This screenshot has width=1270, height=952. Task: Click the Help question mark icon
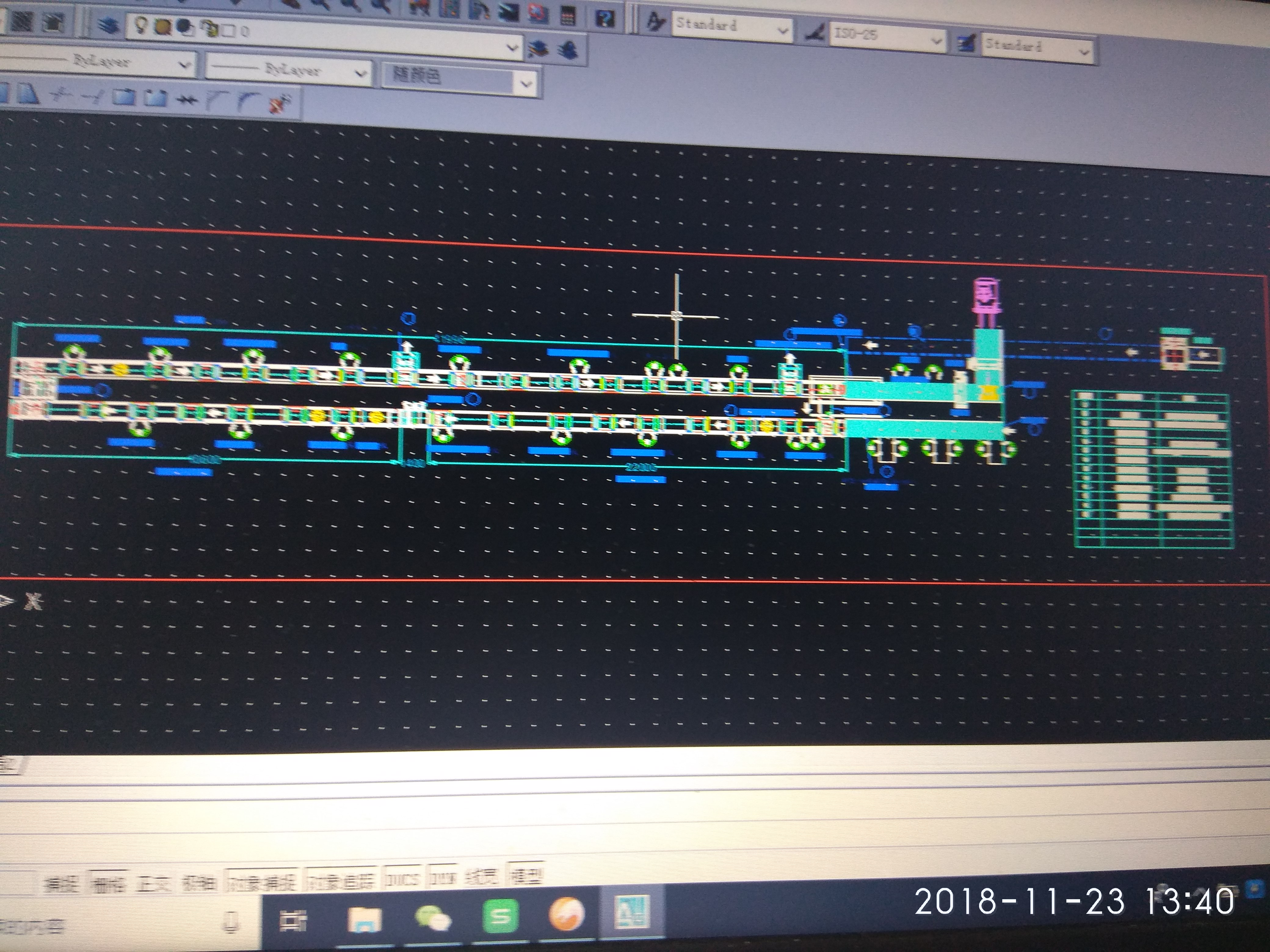pos(604,18)
